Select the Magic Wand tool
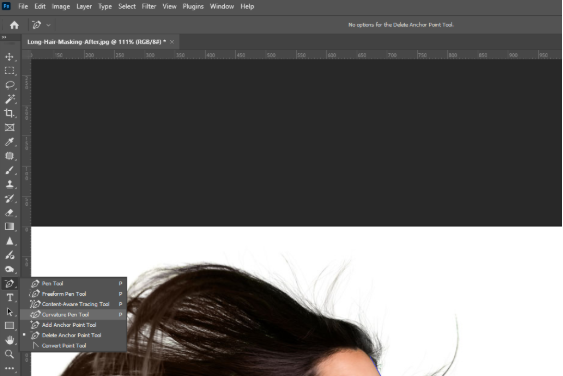 [10, 99]
